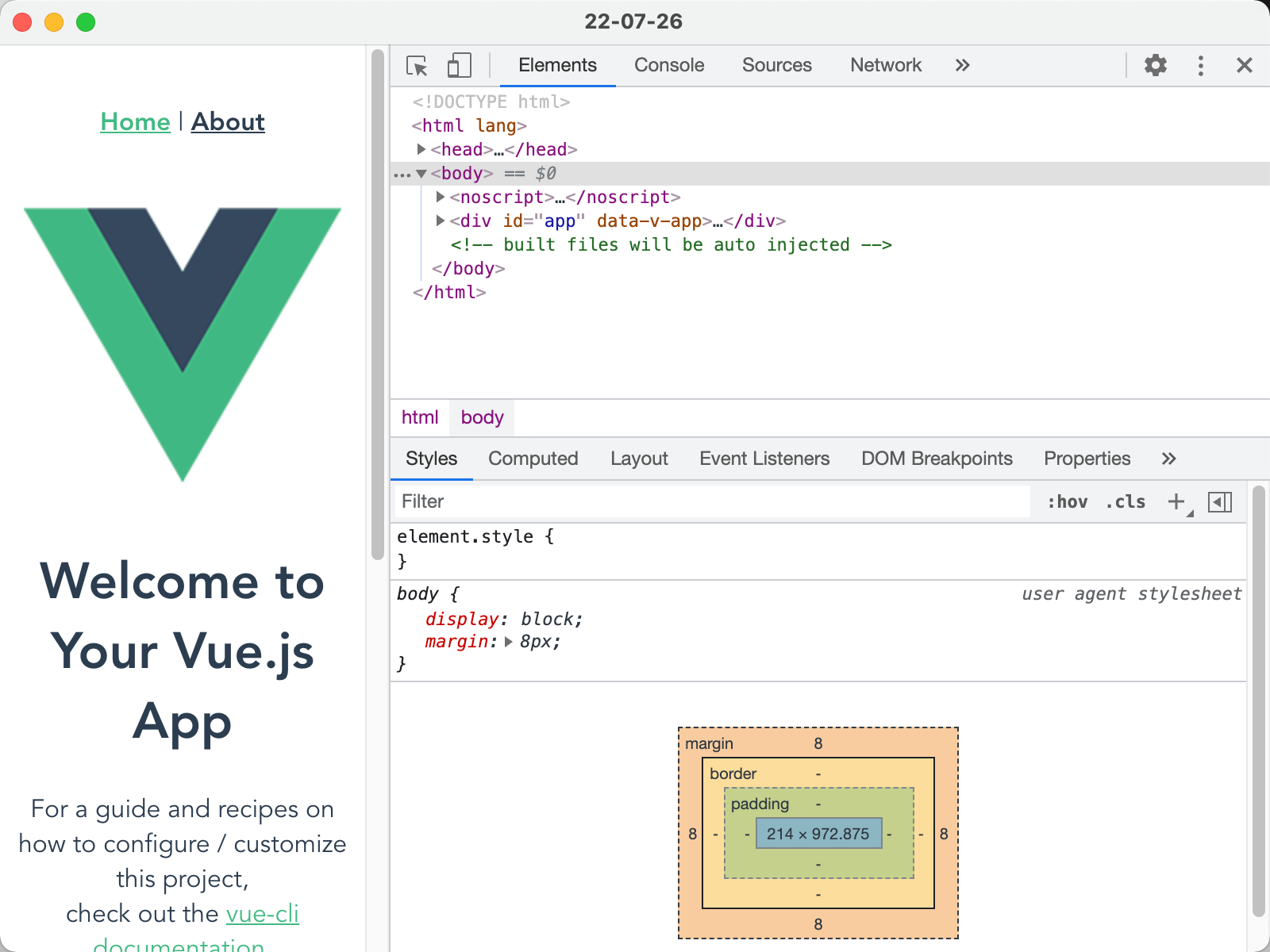Open the Layout tab
This screenshot has width=1270, height=952.
tap(639, 459)
